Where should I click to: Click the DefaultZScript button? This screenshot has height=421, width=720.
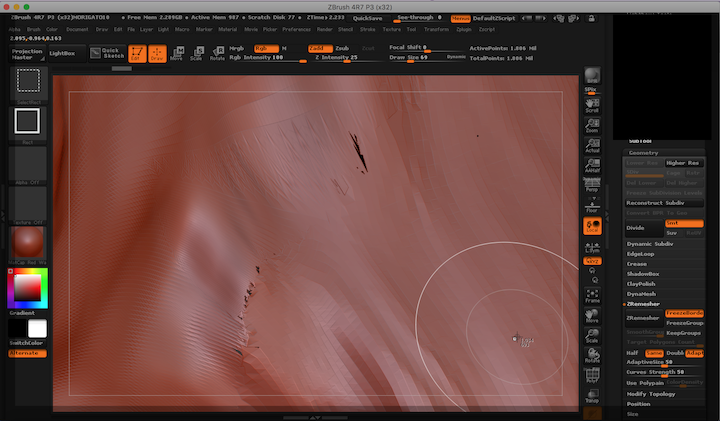point(494,18)
